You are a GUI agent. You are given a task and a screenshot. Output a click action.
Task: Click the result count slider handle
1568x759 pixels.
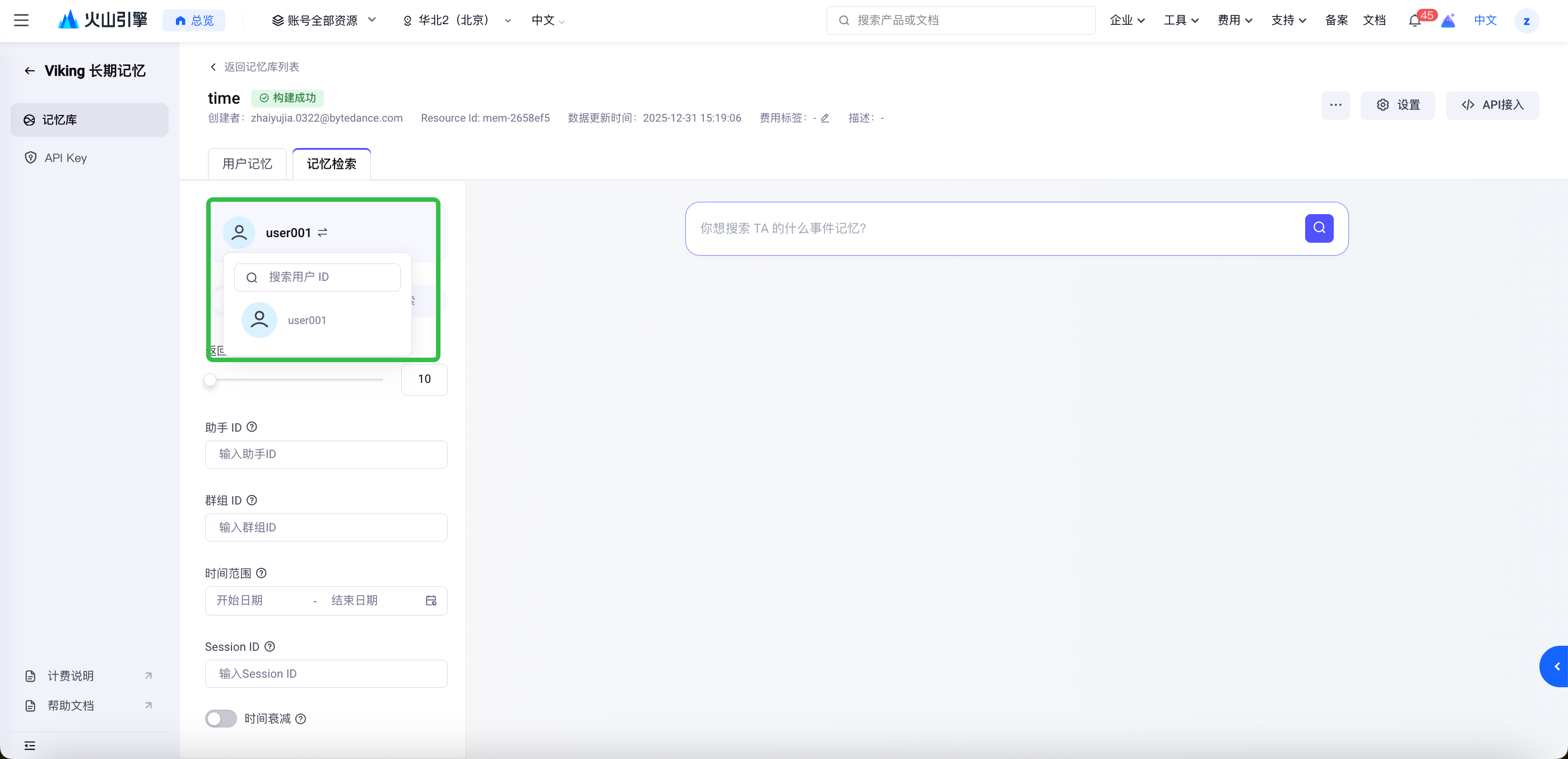point(210,380)
